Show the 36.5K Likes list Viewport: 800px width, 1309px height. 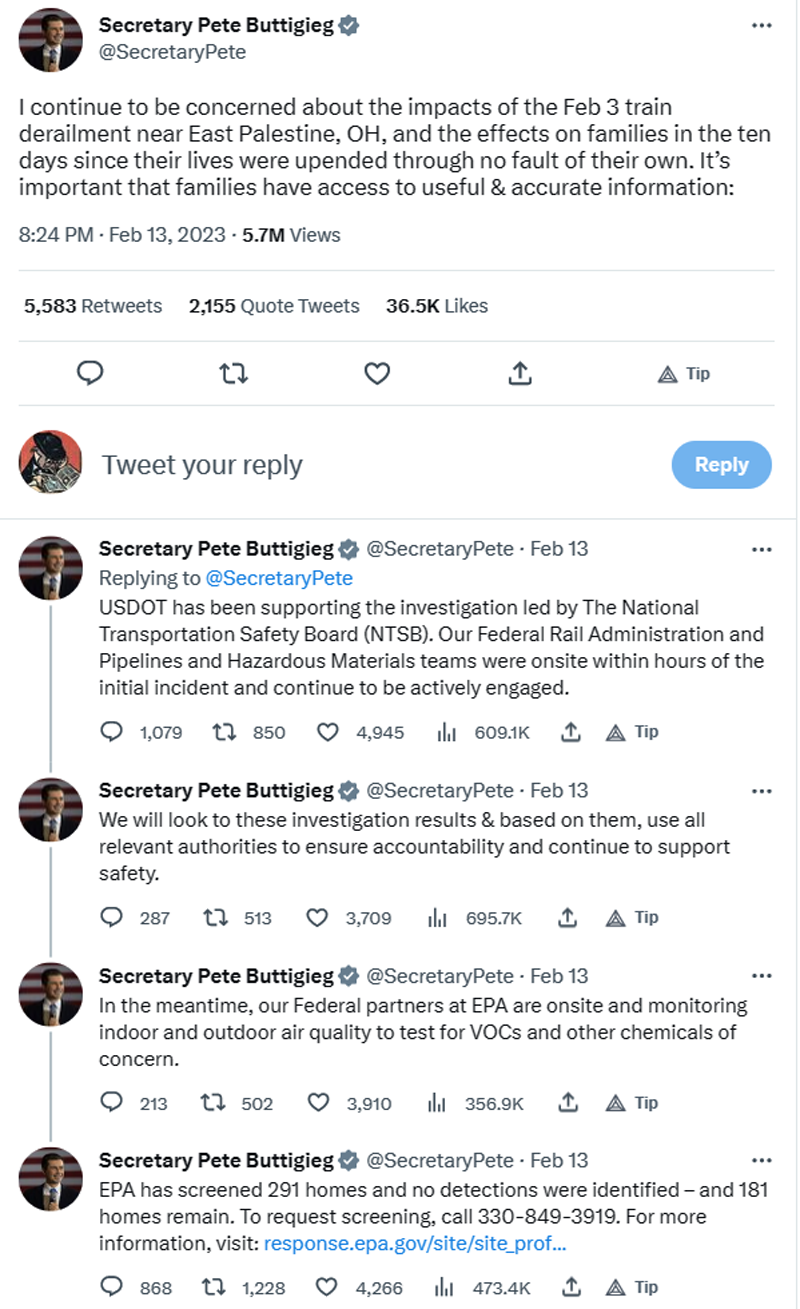click(437, 306)
